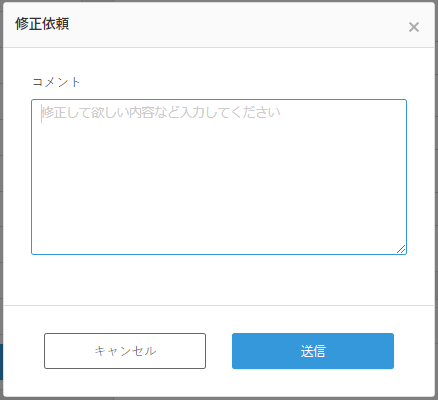This screenshot has width=438, height=400.
Task: Click the コメント field label
Action: pyautogui.click(x=56, y=82)
